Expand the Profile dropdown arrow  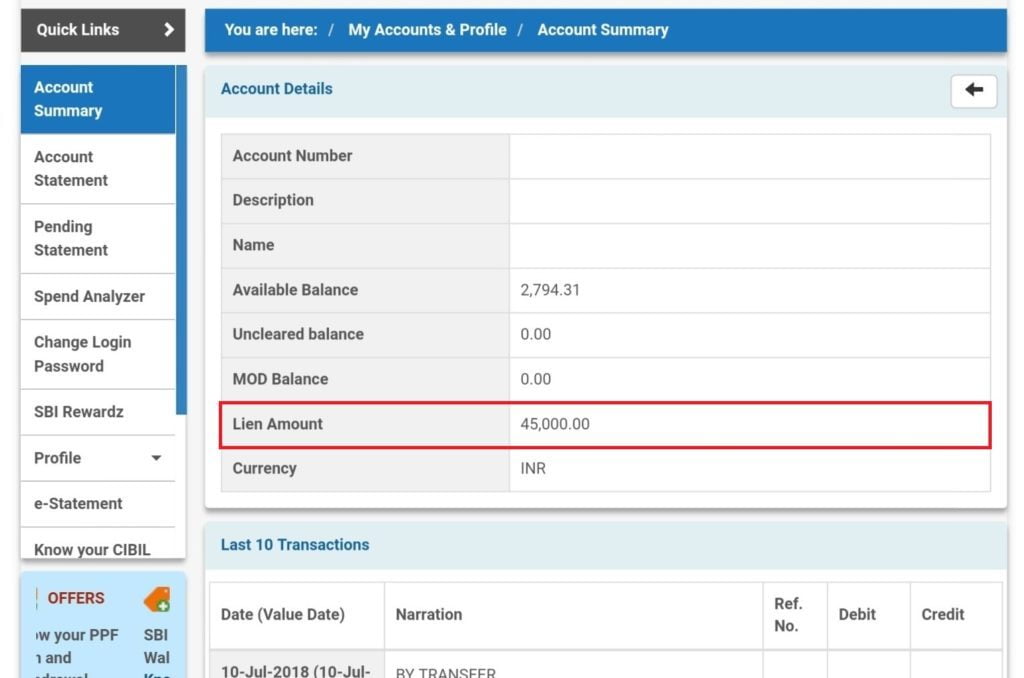[x=156, y=458]
